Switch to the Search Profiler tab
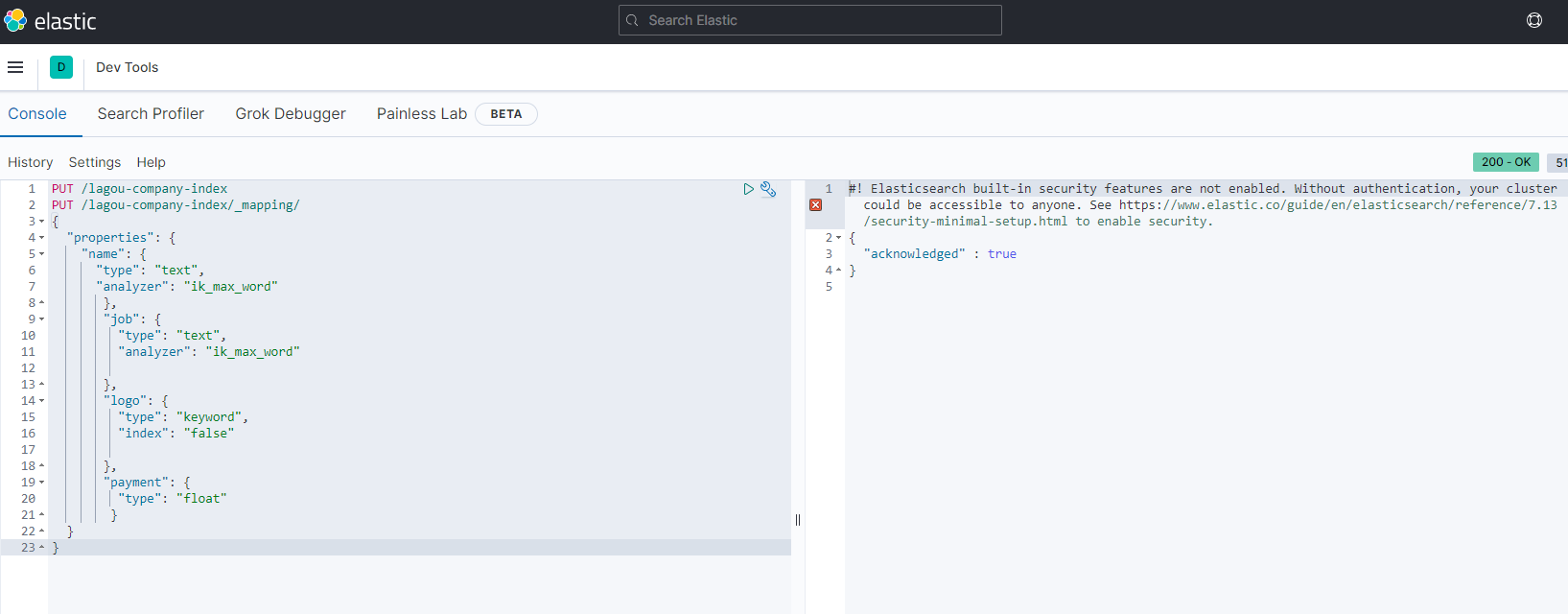The width and height of the screenshot is (1568, 614). click(x=151, y=113)
